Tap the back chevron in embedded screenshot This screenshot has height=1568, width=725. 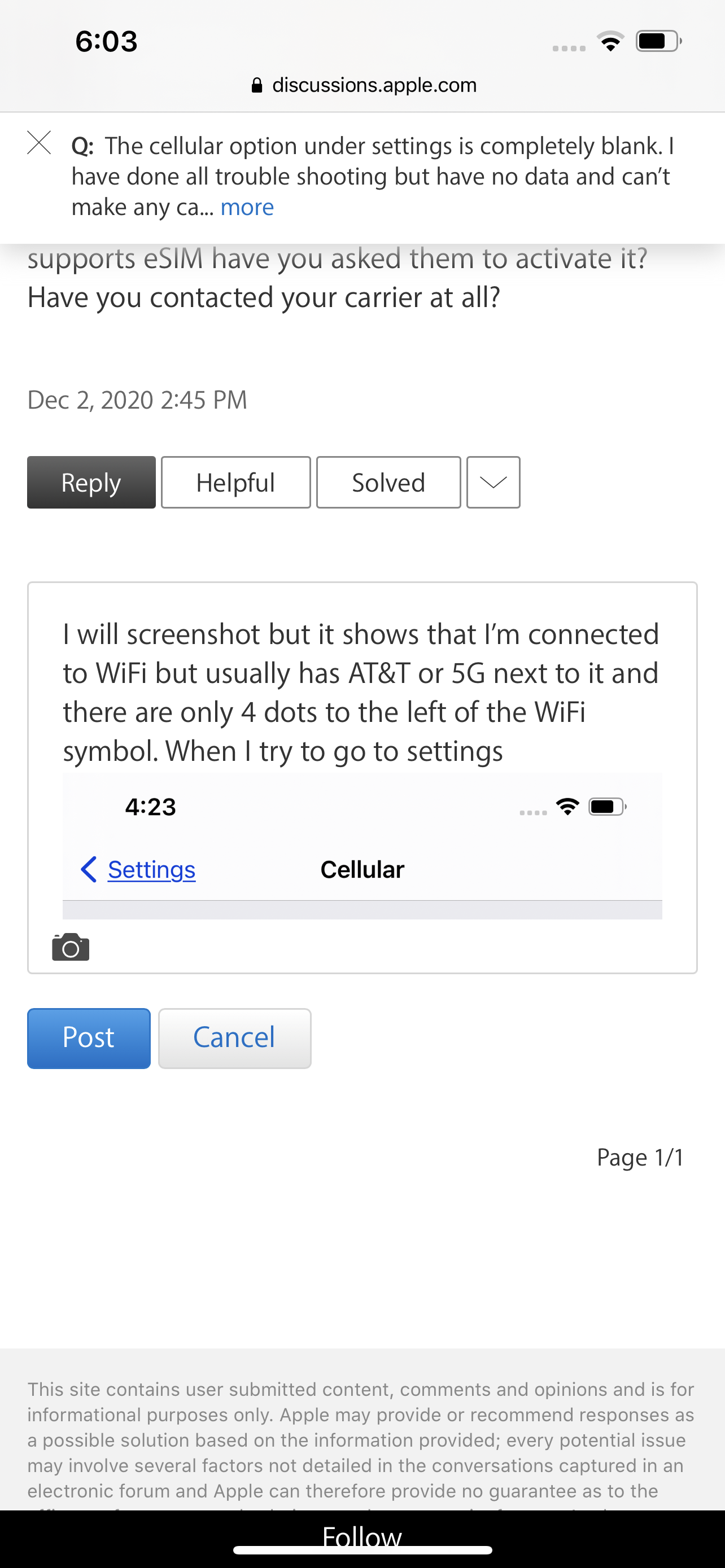[89, 869]
